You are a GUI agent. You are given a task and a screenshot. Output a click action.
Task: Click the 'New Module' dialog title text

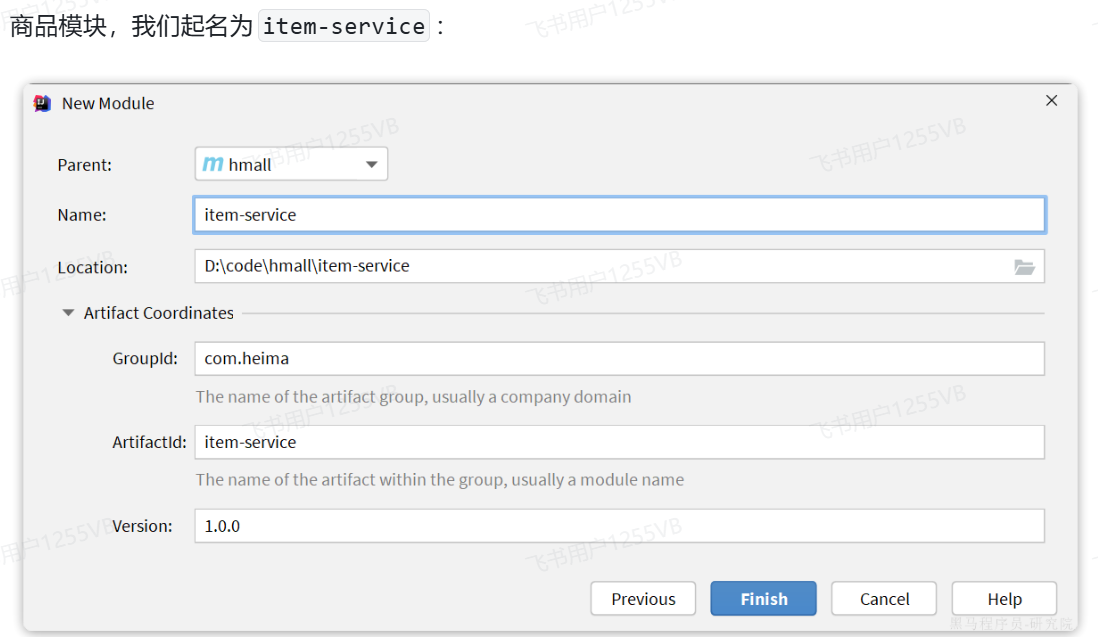(x=108, y=103)
